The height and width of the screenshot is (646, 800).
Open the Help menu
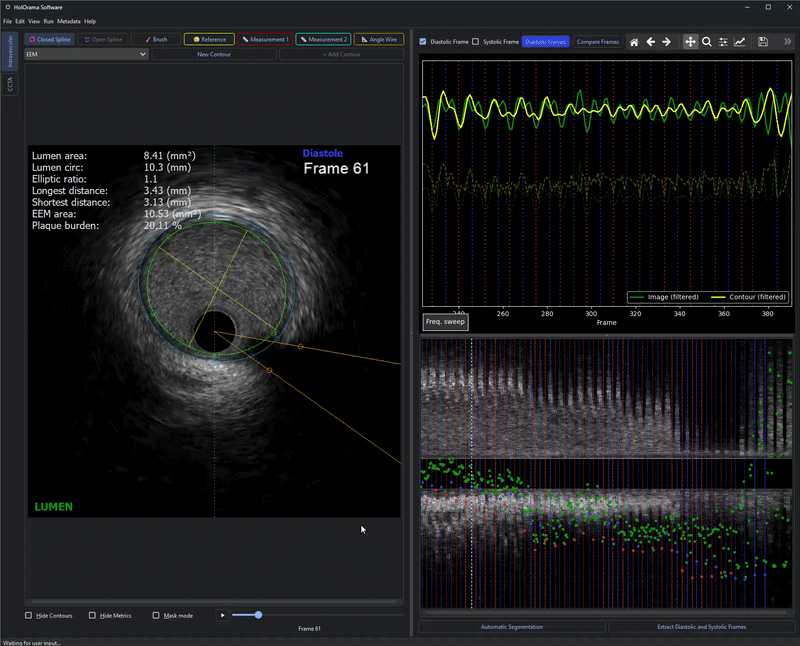click(x=90, y=21)
